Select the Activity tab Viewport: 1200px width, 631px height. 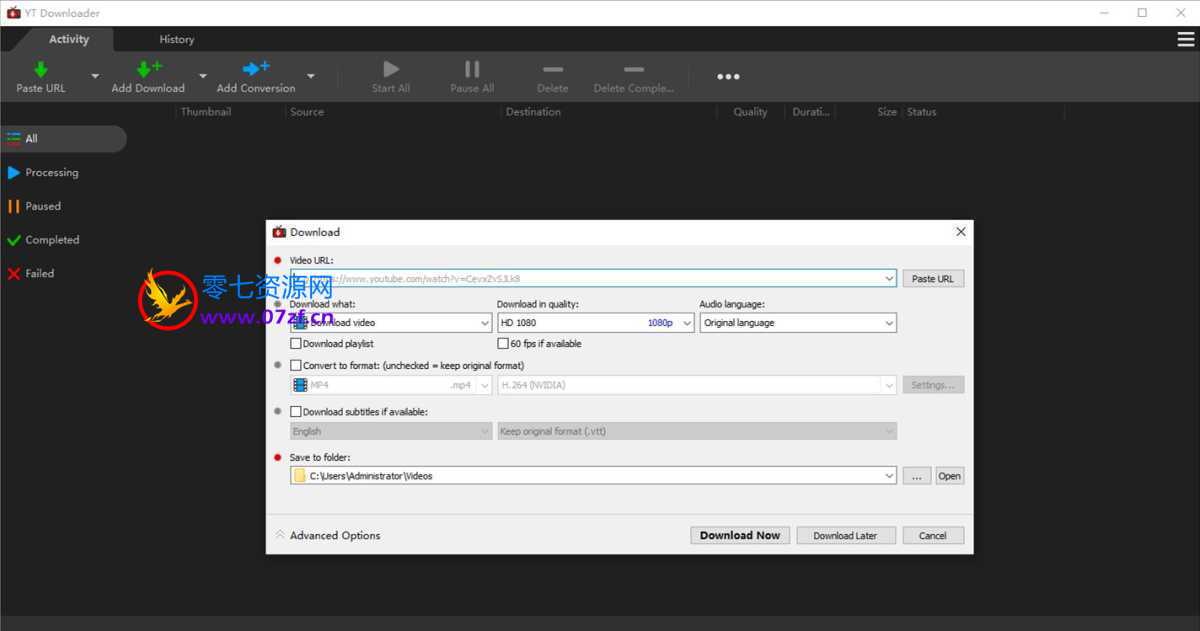[x=69, y=40]
